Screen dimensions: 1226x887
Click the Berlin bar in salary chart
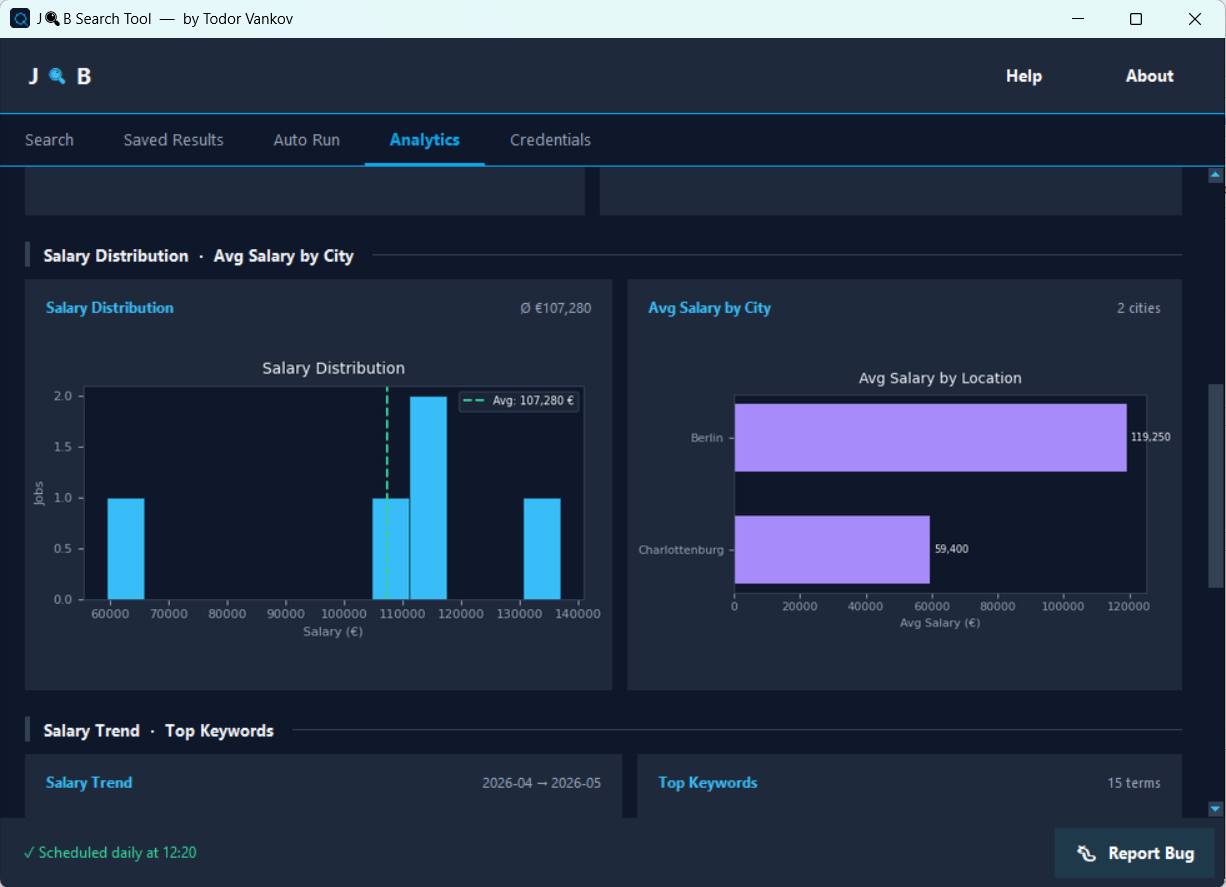[x=930, y=437]
